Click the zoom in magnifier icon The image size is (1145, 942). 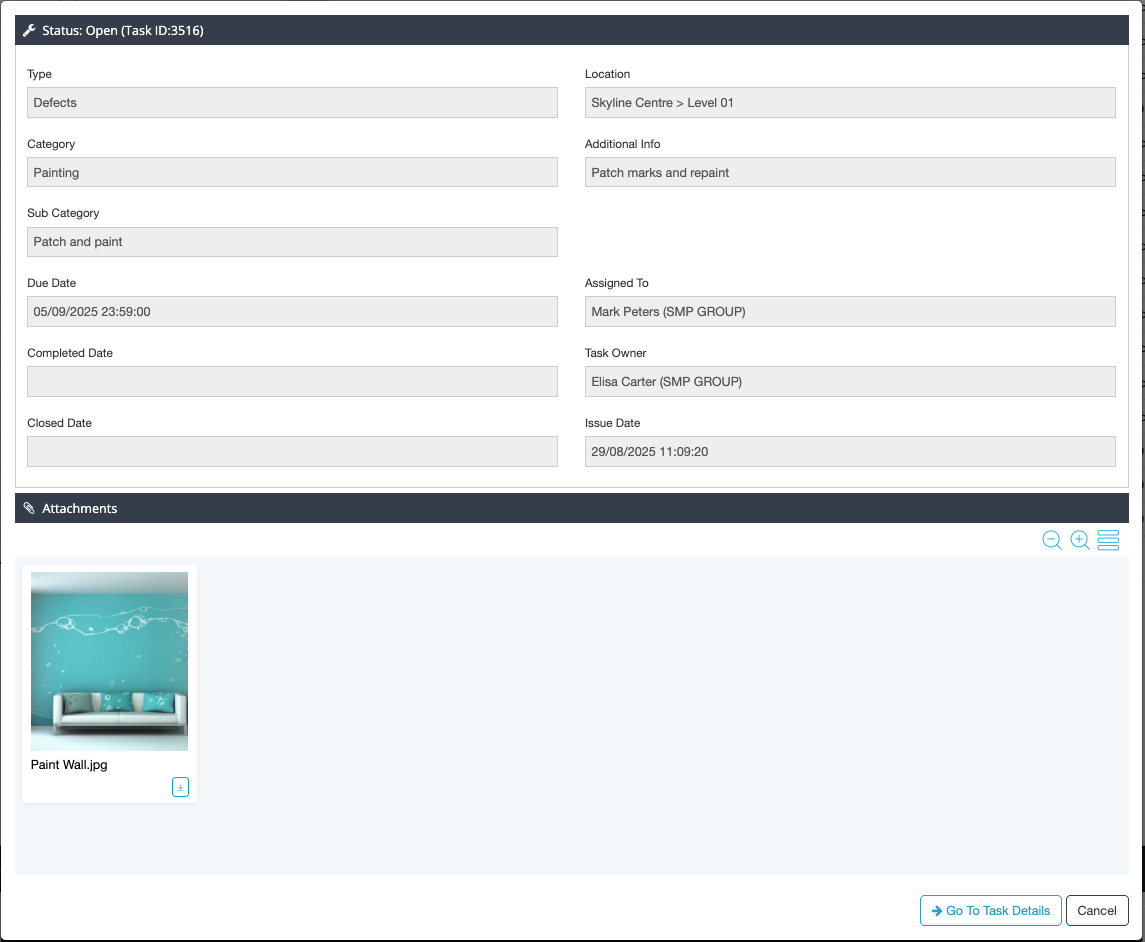tap(1079, 540)
